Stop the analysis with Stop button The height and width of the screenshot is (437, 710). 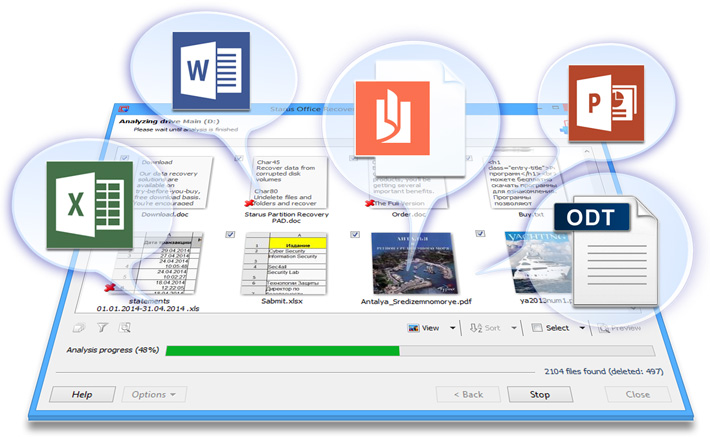point(540,394)
